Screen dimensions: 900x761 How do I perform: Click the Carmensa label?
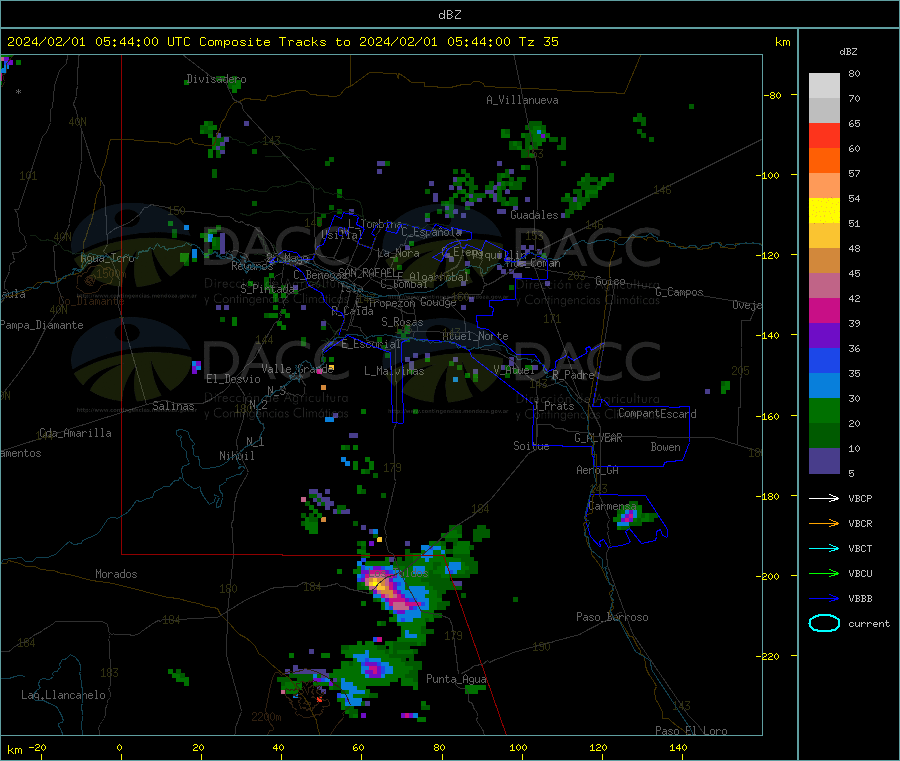pyautogui.click(x=612, y=506)
